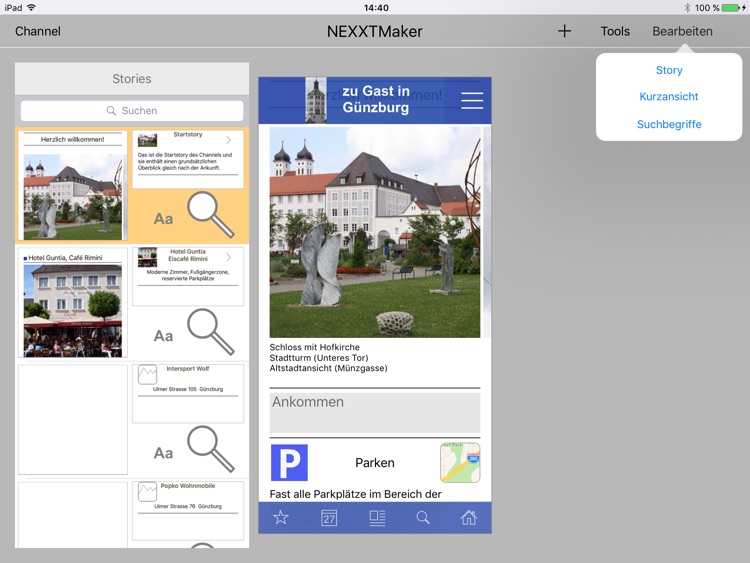
Task: Click 'zu Gast in Günzburg' title
Action: tap(376, 99)
